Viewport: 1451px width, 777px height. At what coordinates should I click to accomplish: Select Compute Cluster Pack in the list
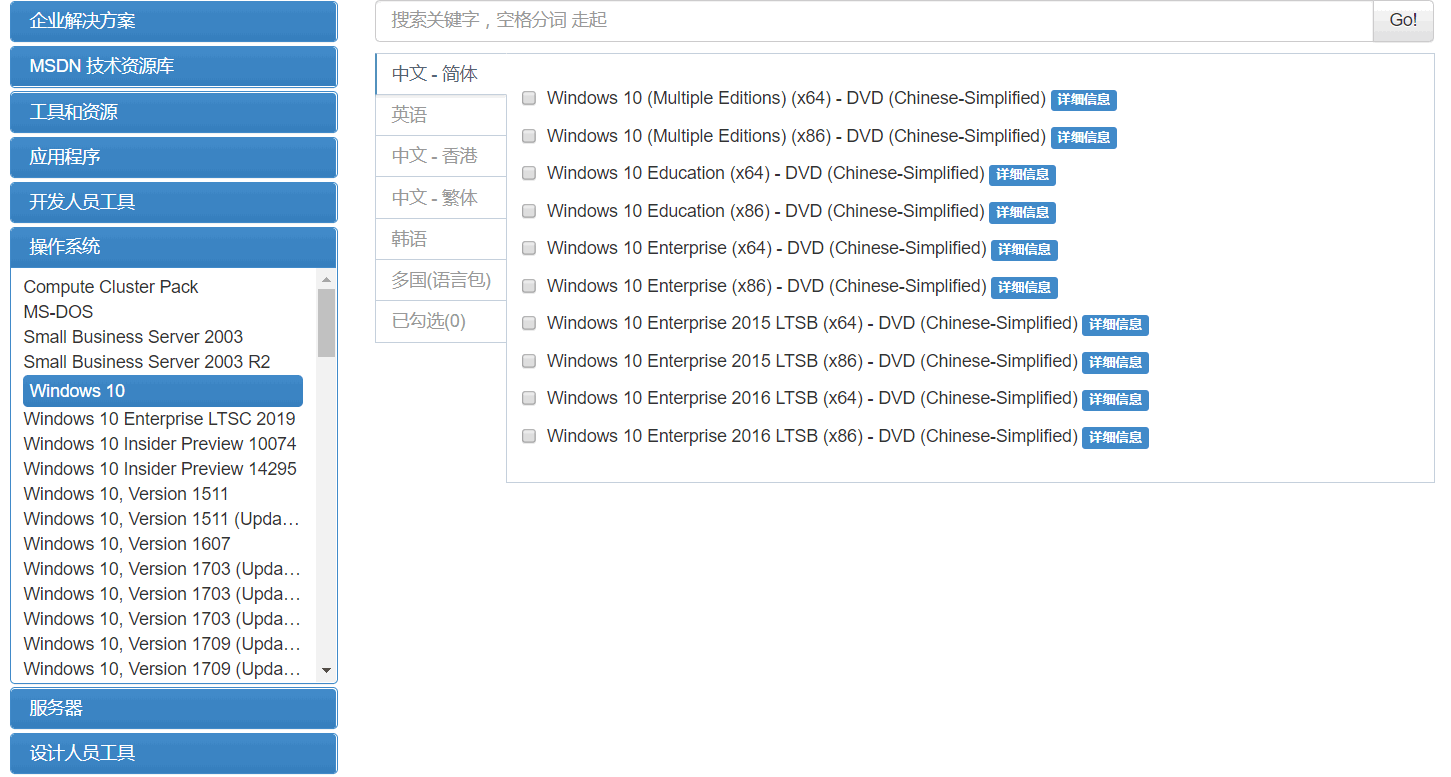coord(111,287)
